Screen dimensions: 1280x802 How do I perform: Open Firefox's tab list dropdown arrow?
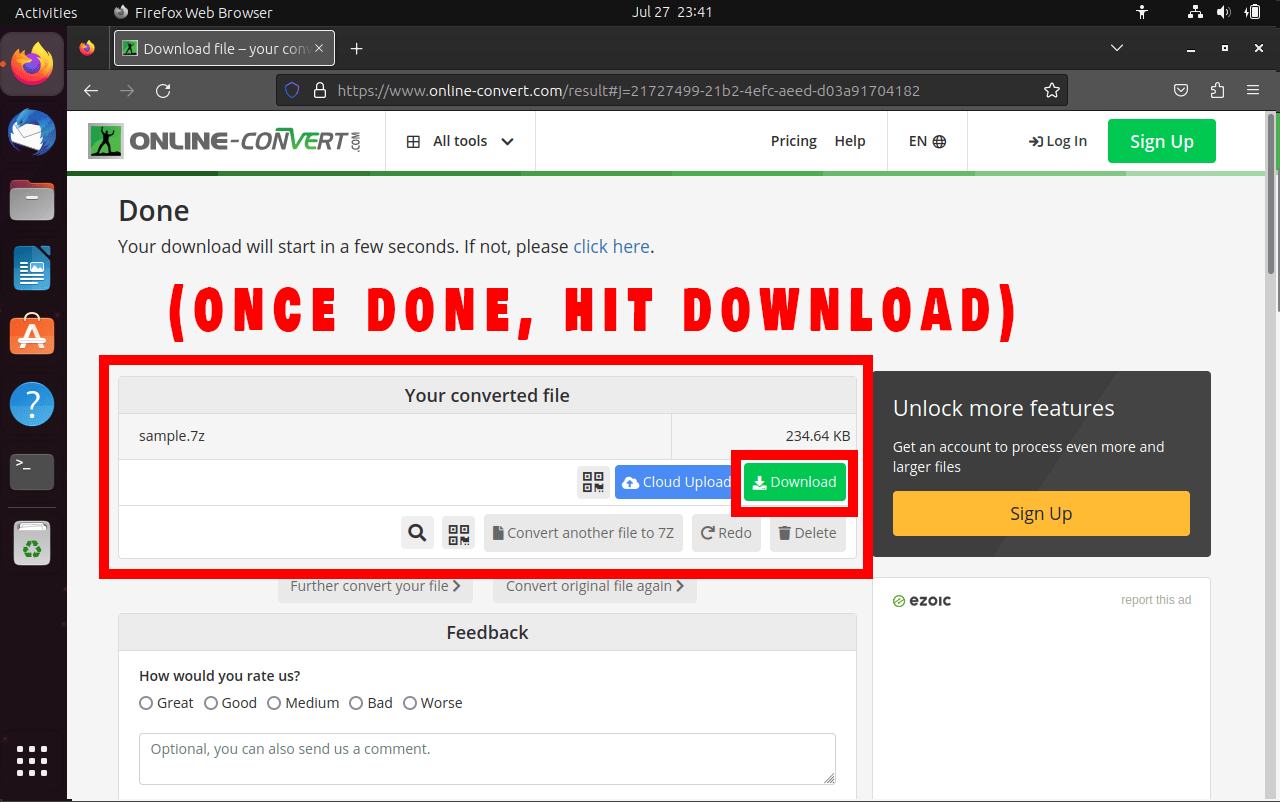(x=1117, y=48)
